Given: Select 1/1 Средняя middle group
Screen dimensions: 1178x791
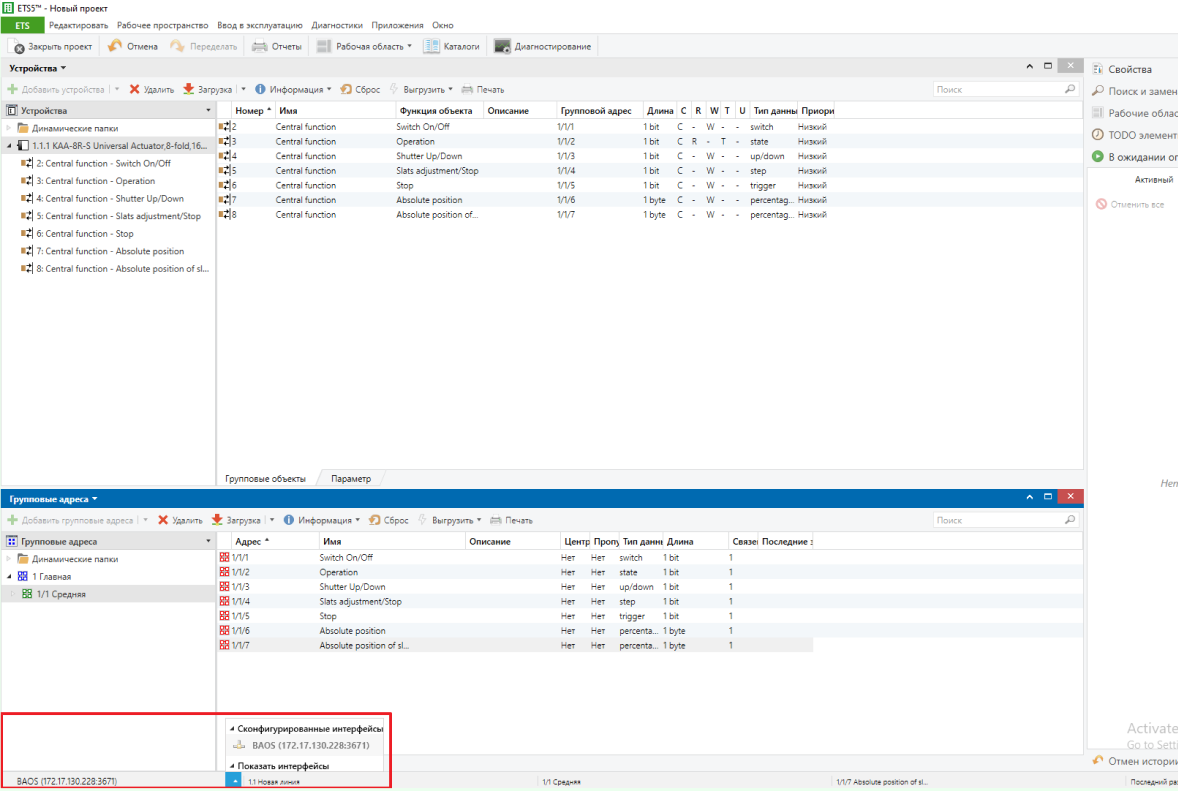Looking at the screenshot, I should click(x=61, y=594).
